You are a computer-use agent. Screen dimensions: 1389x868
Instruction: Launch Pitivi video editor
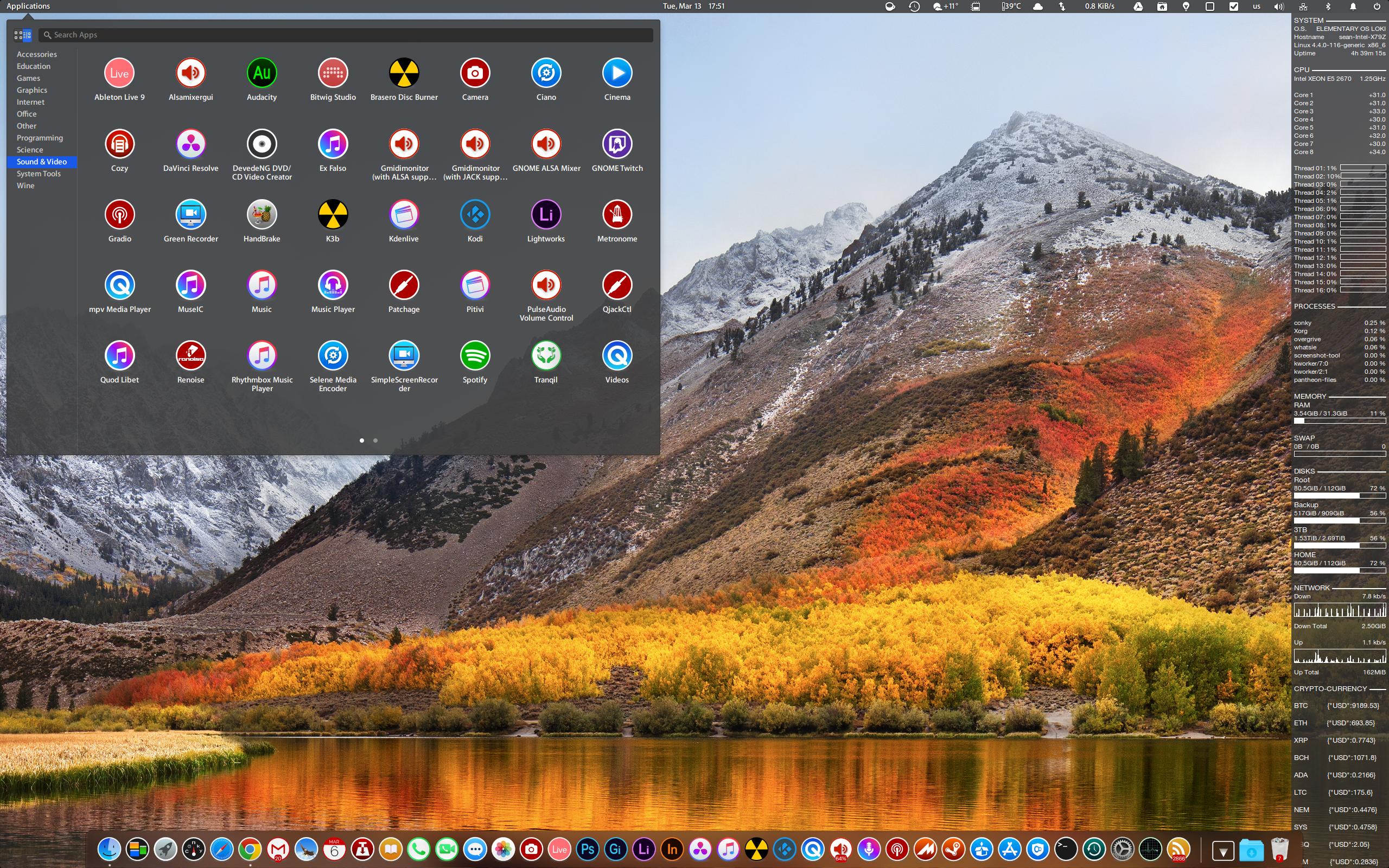[x=475, y=292]
